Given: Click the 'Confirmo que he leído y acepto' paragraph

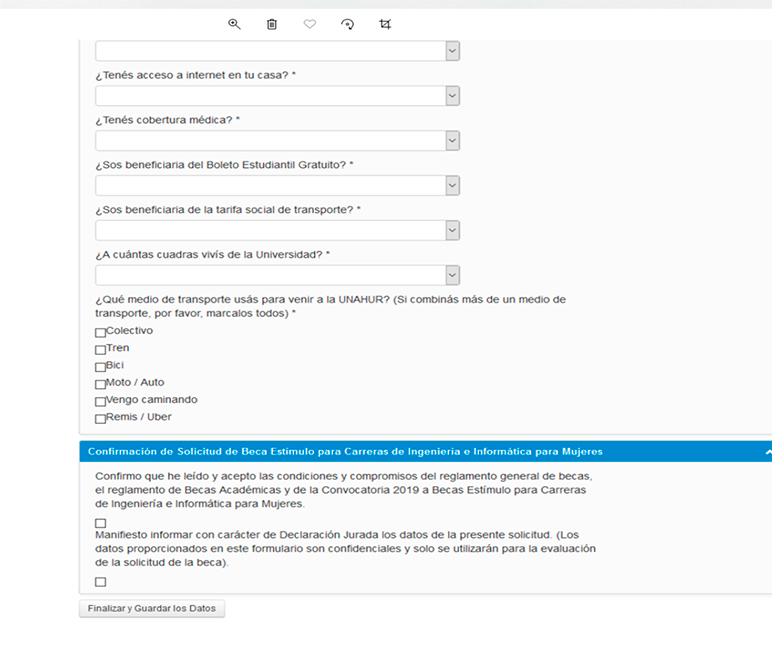Looking at the screenshot, I should tap(344, 490).
